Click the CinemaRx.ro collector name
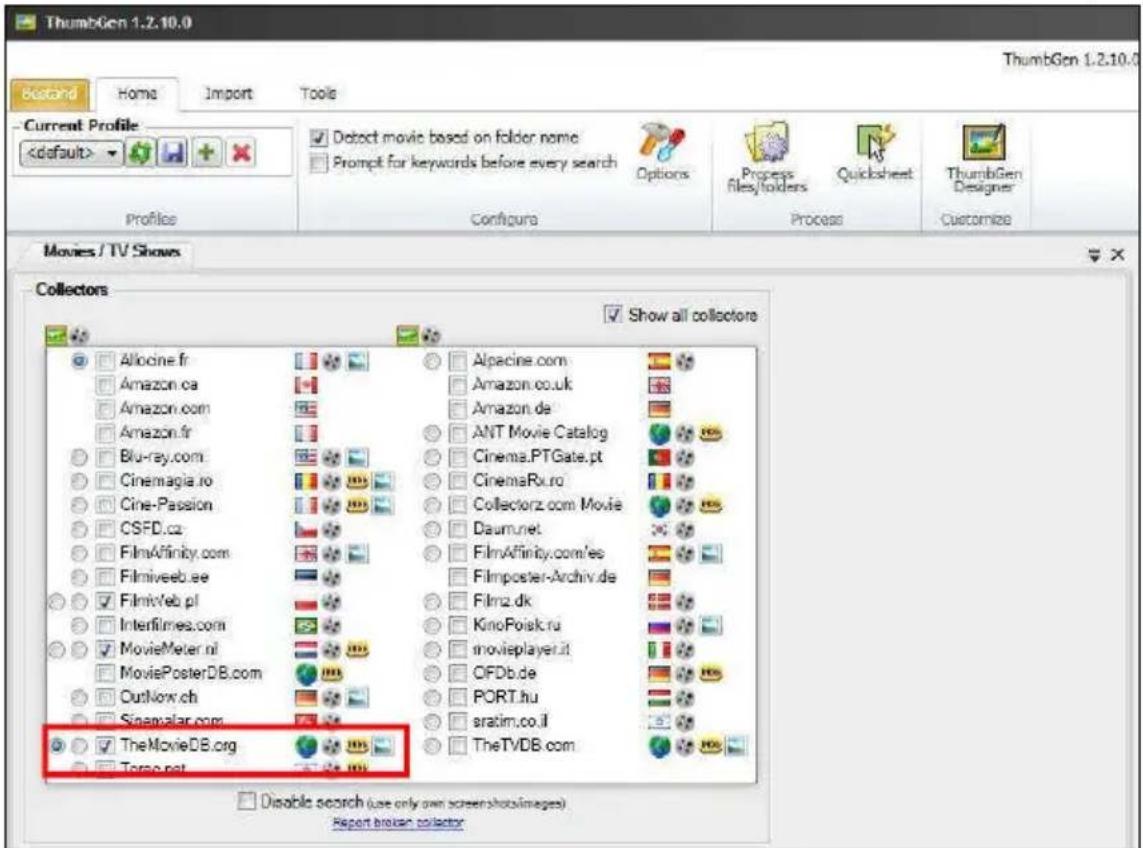This screenshot has width=1143, height=848. coord(518,481)
